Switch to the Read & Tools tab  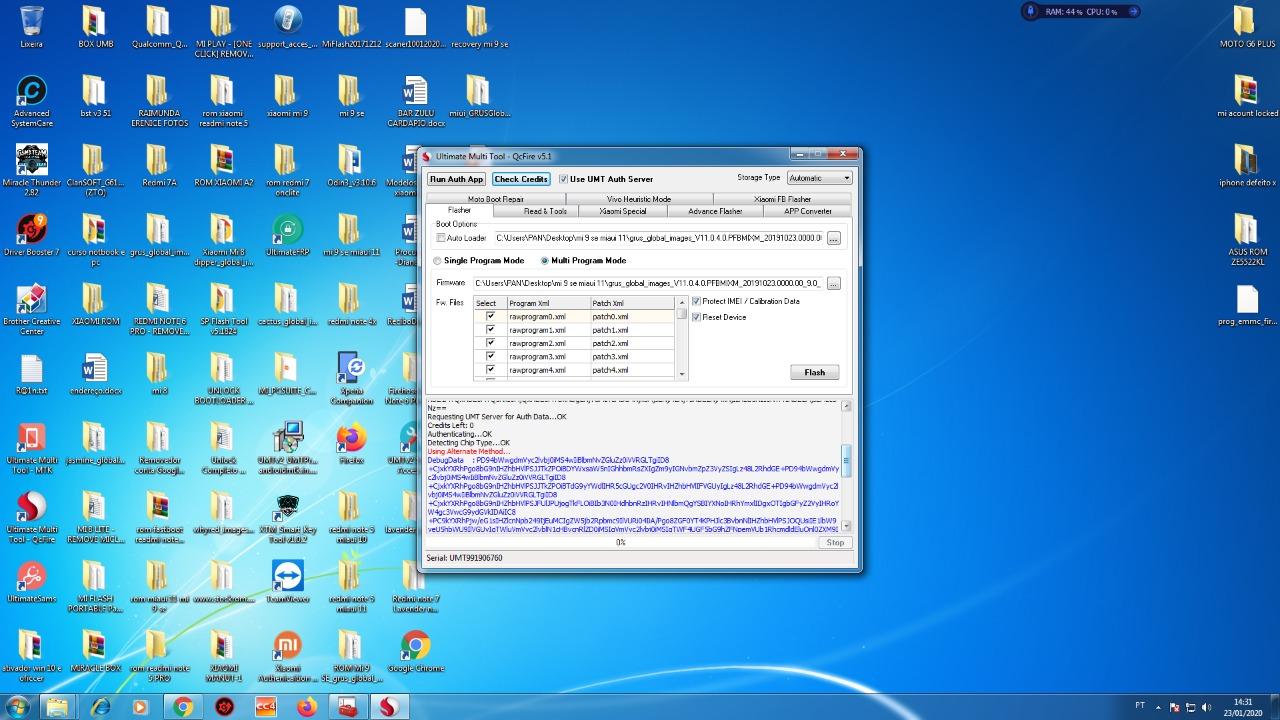coord(546,211)
